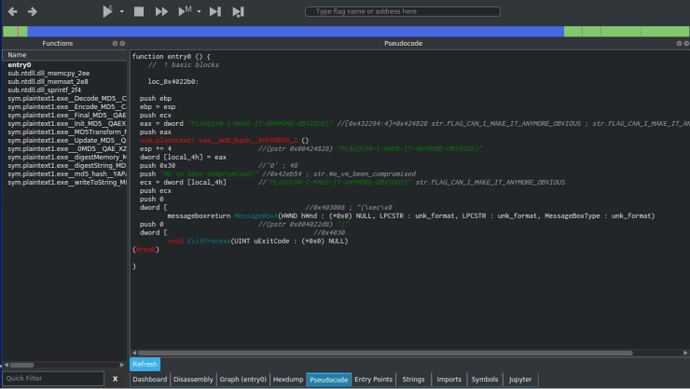Open the Hexdump tab
Image resolution: width=690 pixels, height=389 pixels.
[x=288, y=379]
